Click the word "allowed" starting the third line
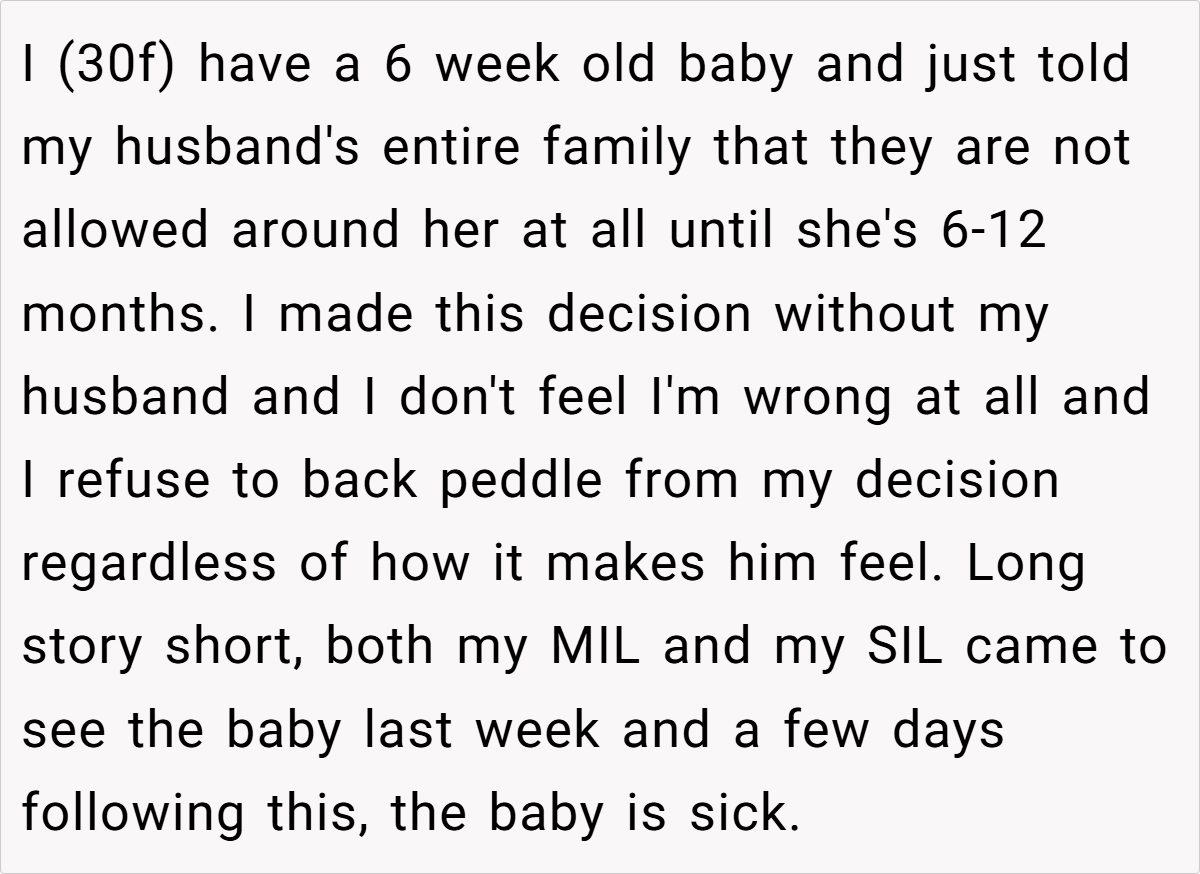Screen dimensions: 1200x874 pos(116,230)
